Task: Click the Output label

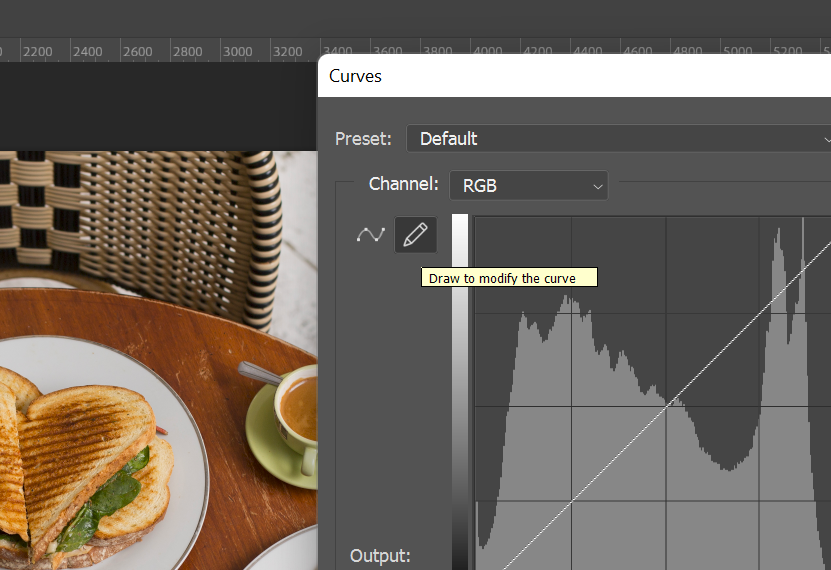Action: coord(380,556)
